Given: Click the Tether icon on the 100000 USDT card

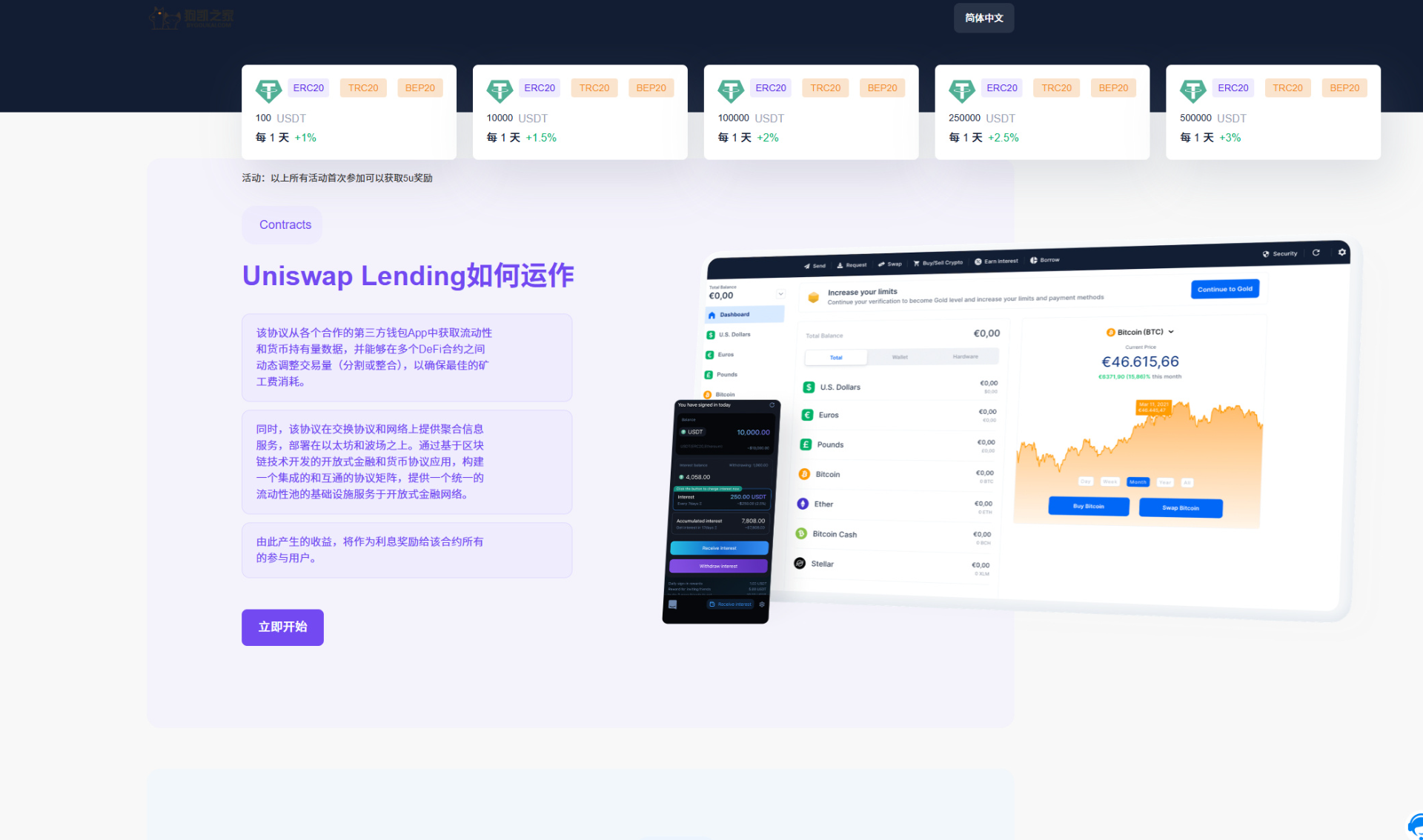Looking at the screenshot, I should [x=731, y=90].
